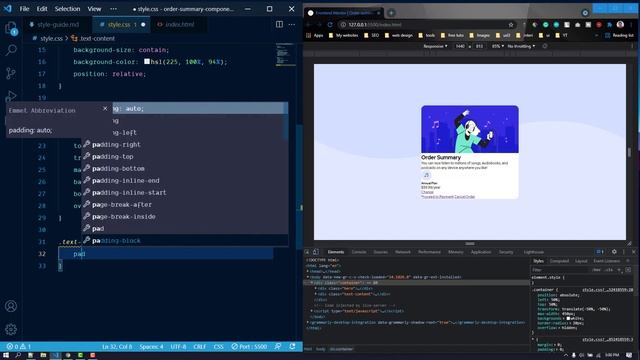
Task: Open the File menu
Action: click(x=24, y=9)
